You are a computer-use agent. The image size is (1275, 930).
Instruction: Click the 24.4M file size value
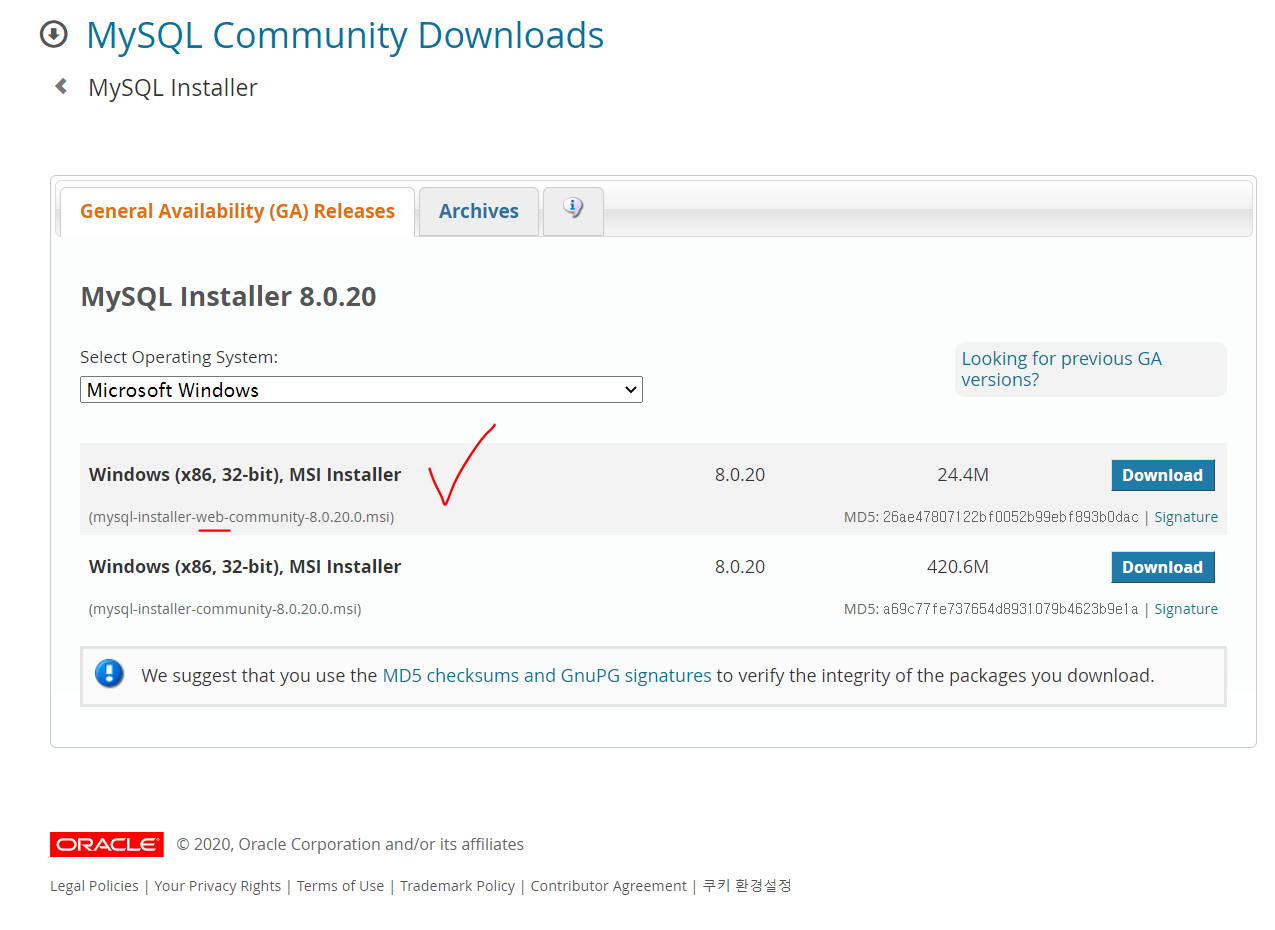(x=963, y=475)
